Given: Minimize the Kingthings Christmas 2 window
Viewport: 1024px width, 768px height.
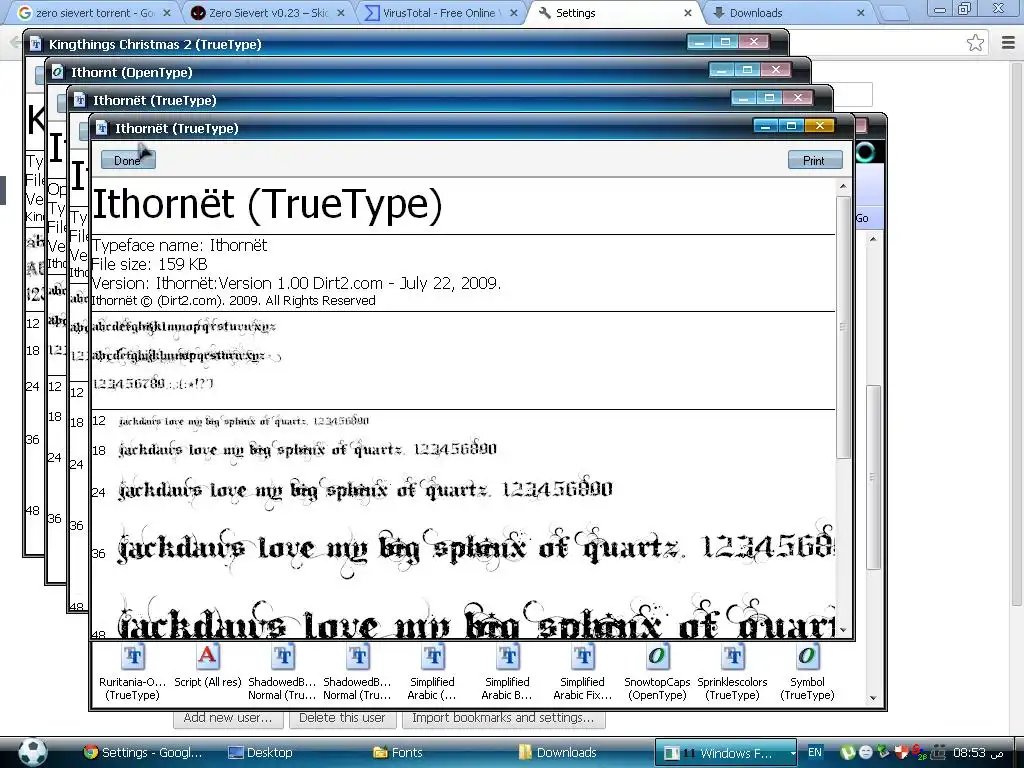Looking at the screenshot, I should 699,42.
